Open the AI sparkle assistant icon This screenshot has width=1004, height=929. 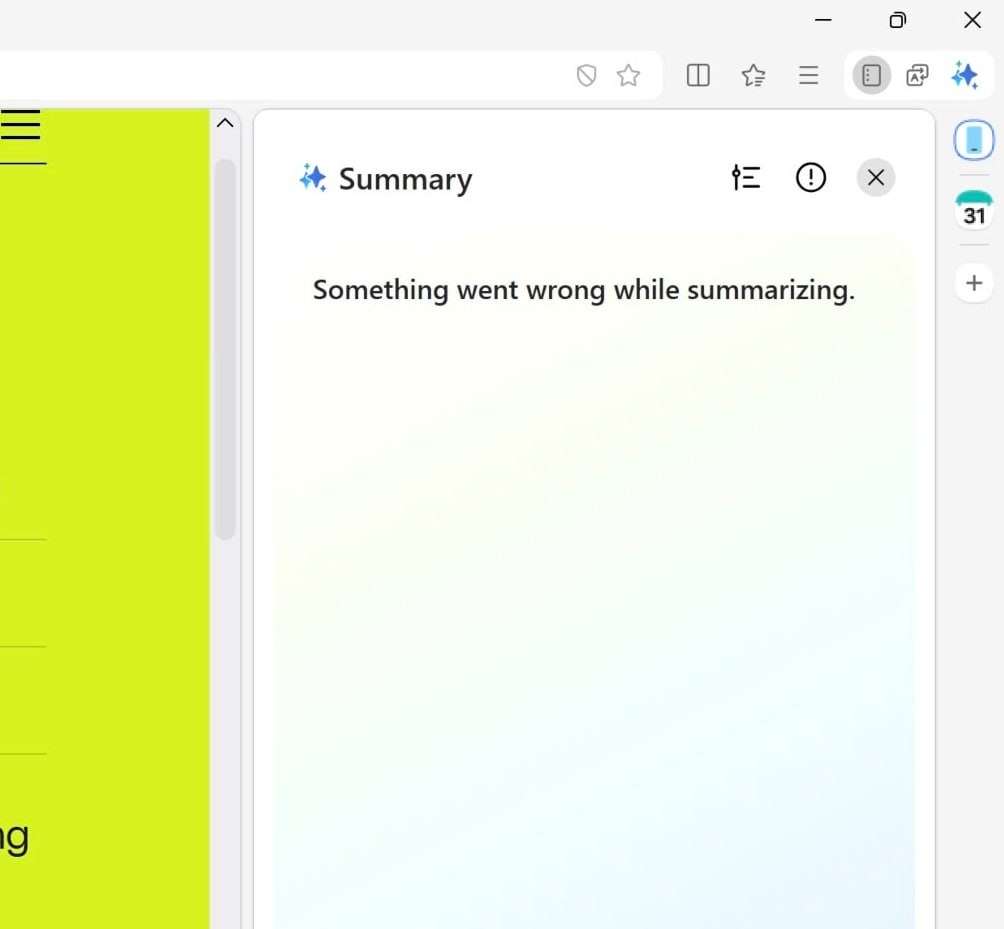click(964, 76)
